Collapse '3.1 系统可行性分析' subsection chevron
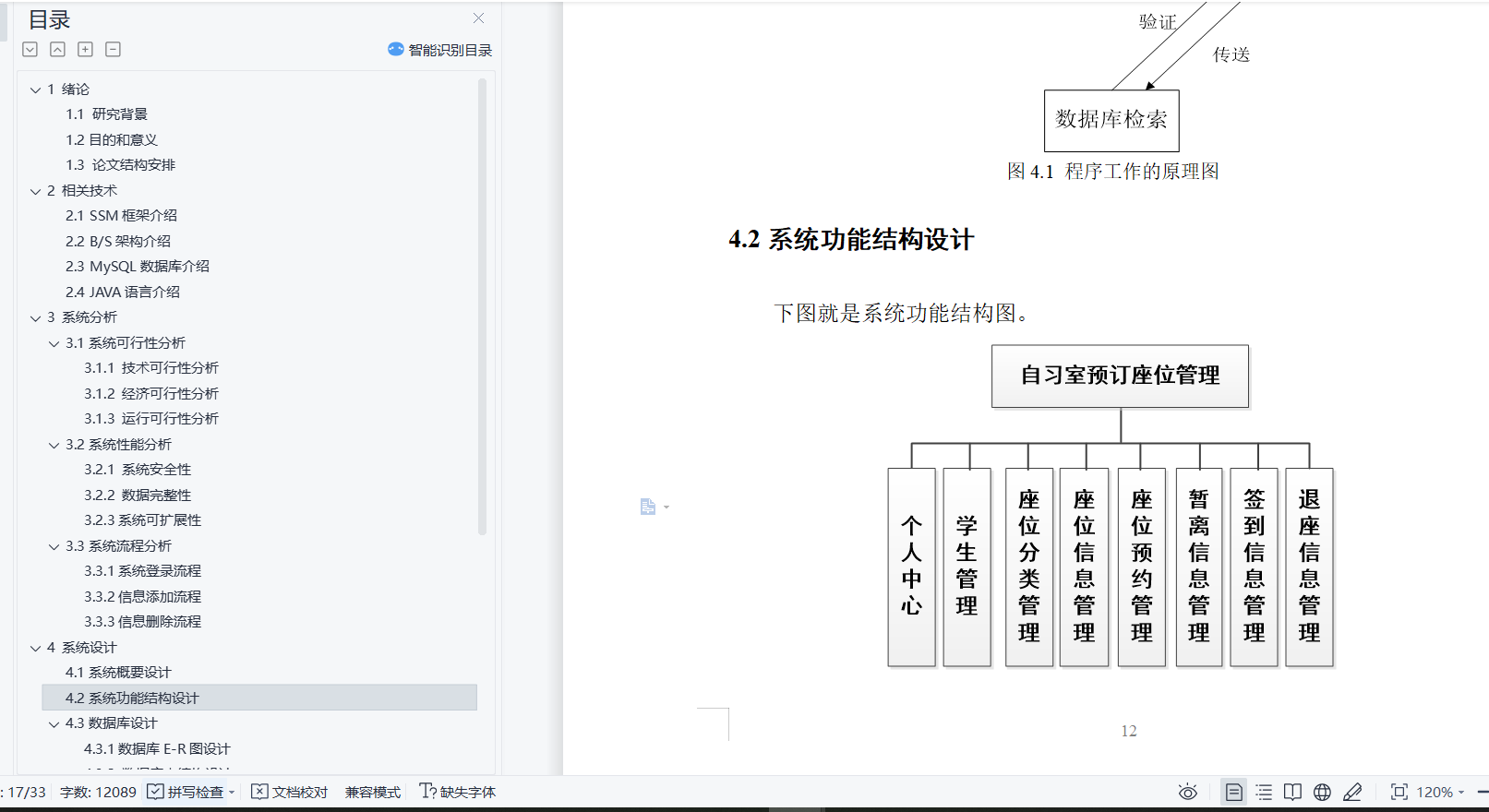Image resolution: width=1489 pixels, height=812 pixels. click(x=54, y=343)
